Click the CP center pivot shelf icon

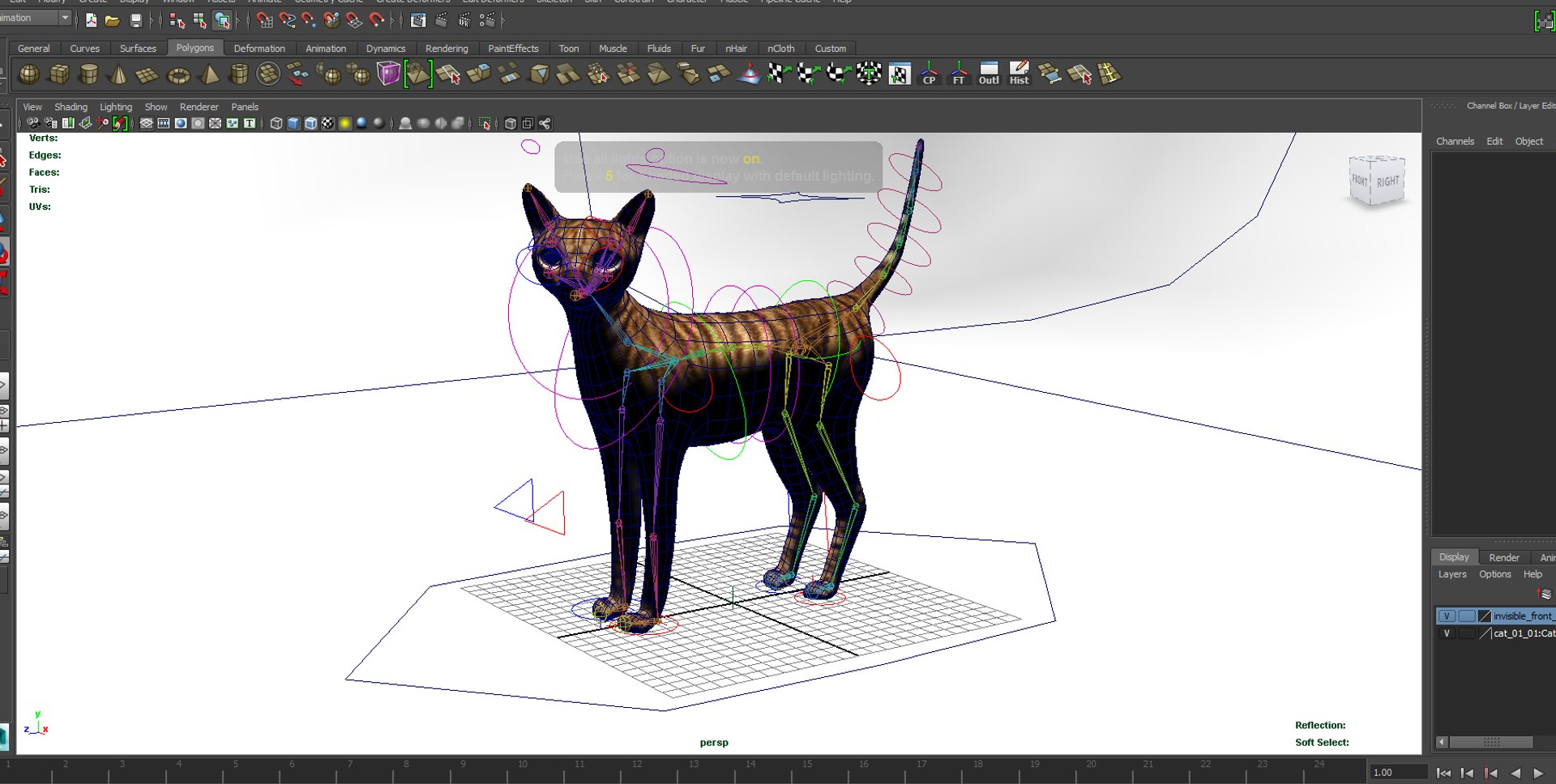(x=929, y=74)
